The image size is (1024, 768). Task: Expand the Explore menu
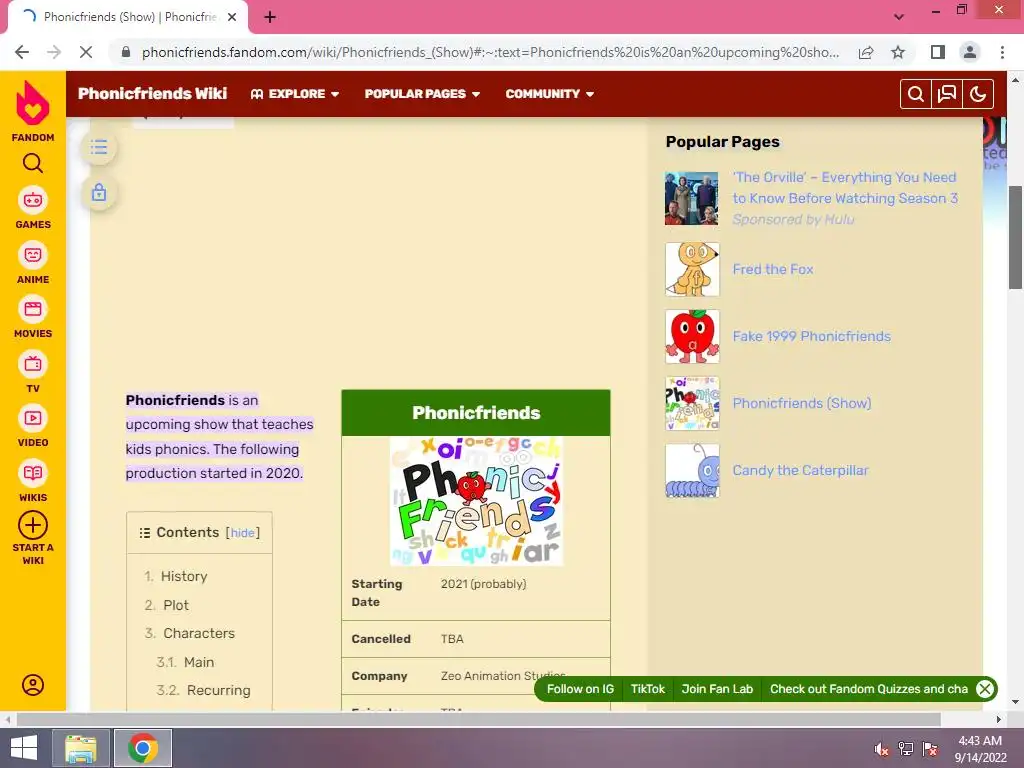click(295, 94)
